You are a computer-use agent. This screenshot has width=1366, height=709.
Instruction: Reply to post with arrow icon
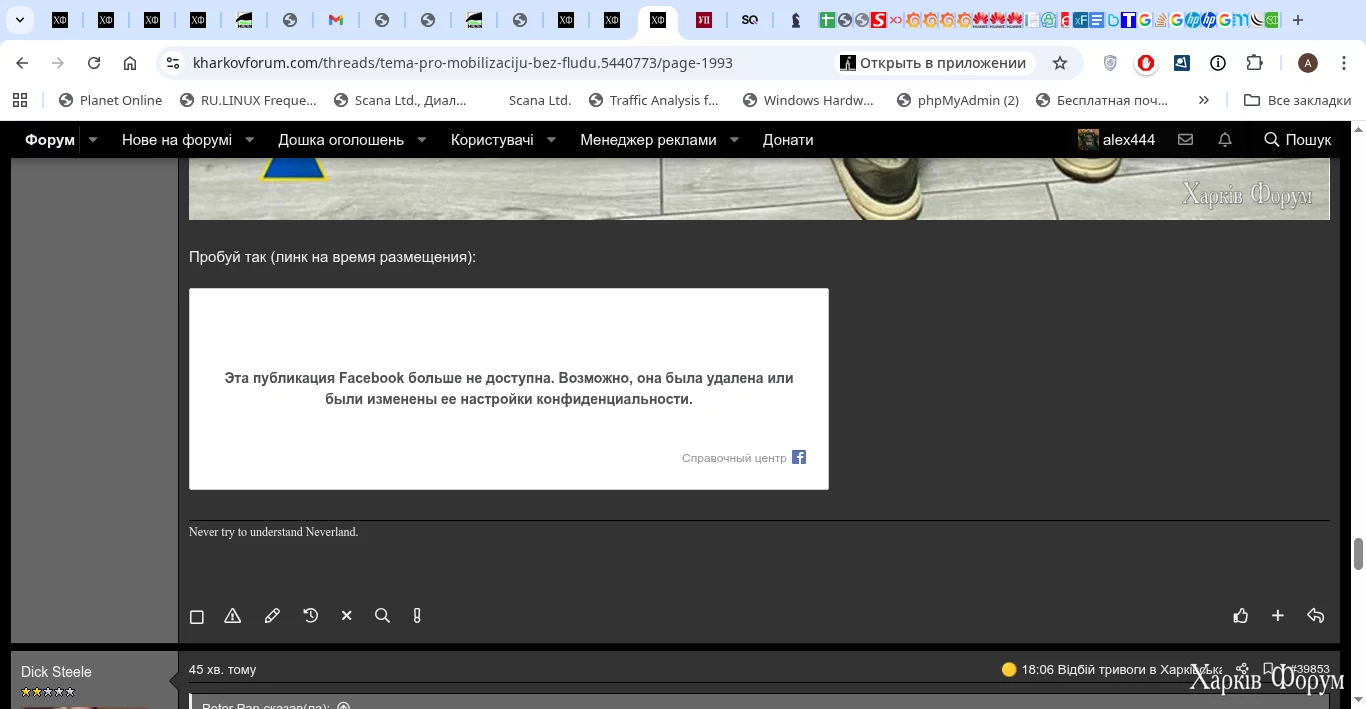coord(1316,616)
